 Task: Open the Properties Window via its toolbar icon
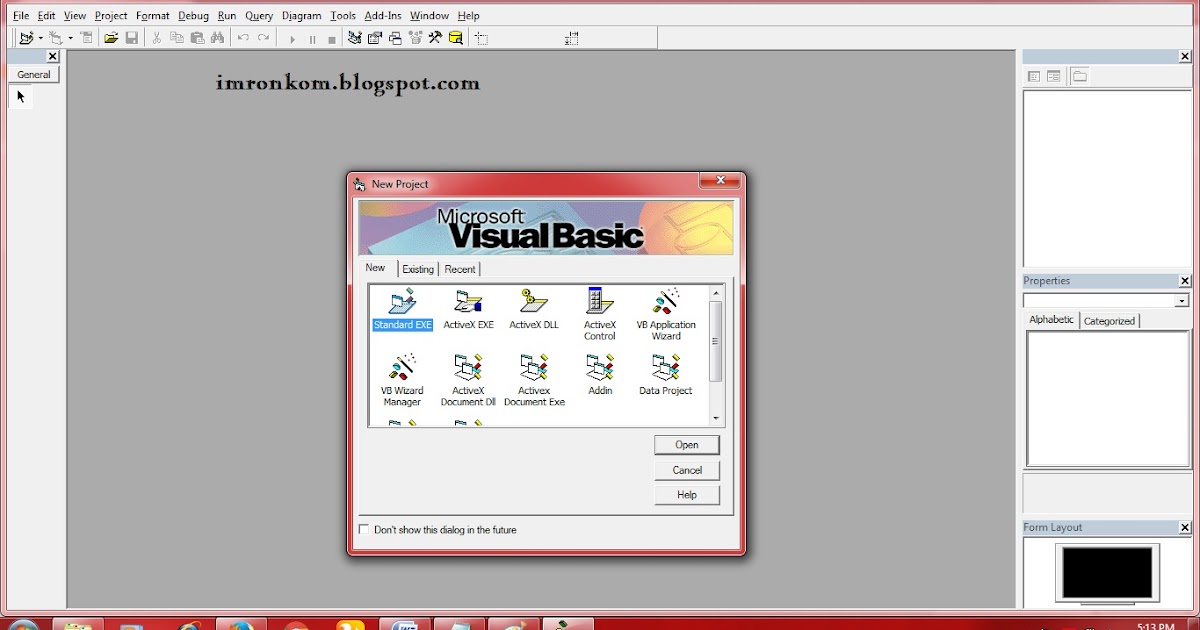pyautogui.click(x=375, y=38)
